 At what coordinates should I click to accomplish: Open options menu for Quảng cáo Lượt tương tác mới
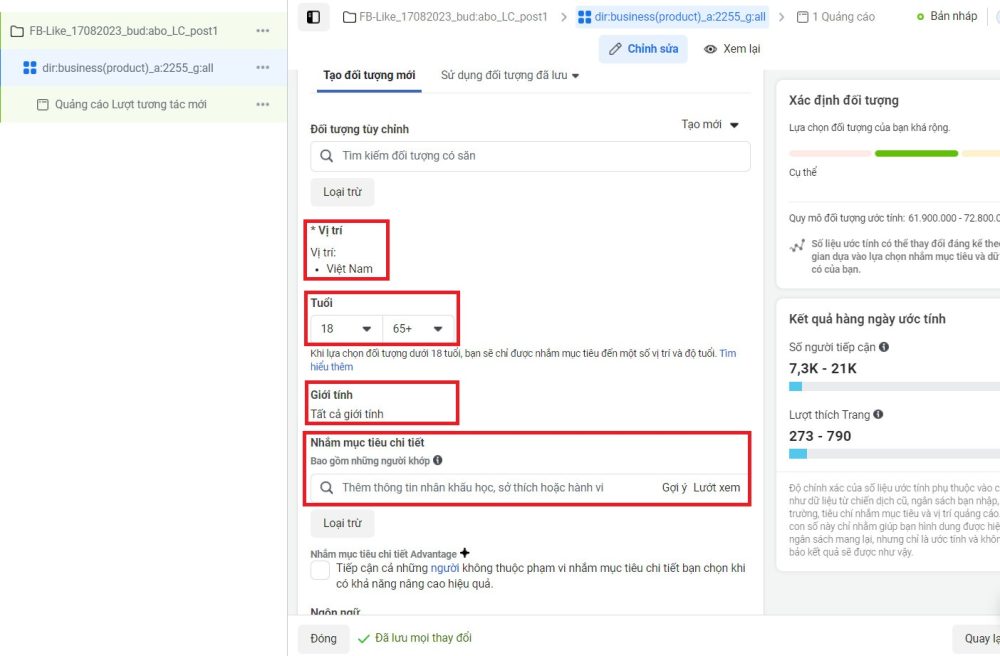click(263, 105)
